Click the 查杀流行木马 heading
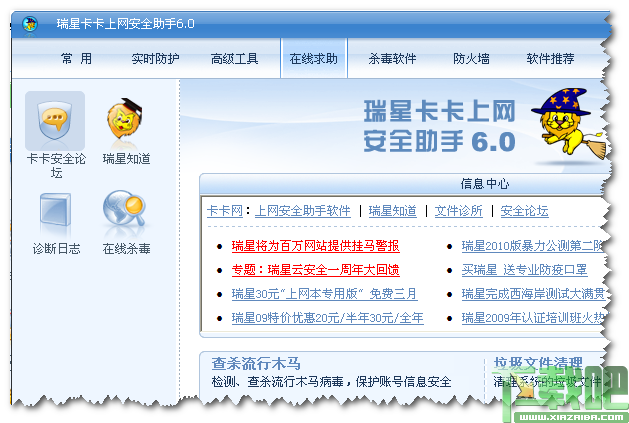Viewport: 629px width, 423px height. point(256,364)
